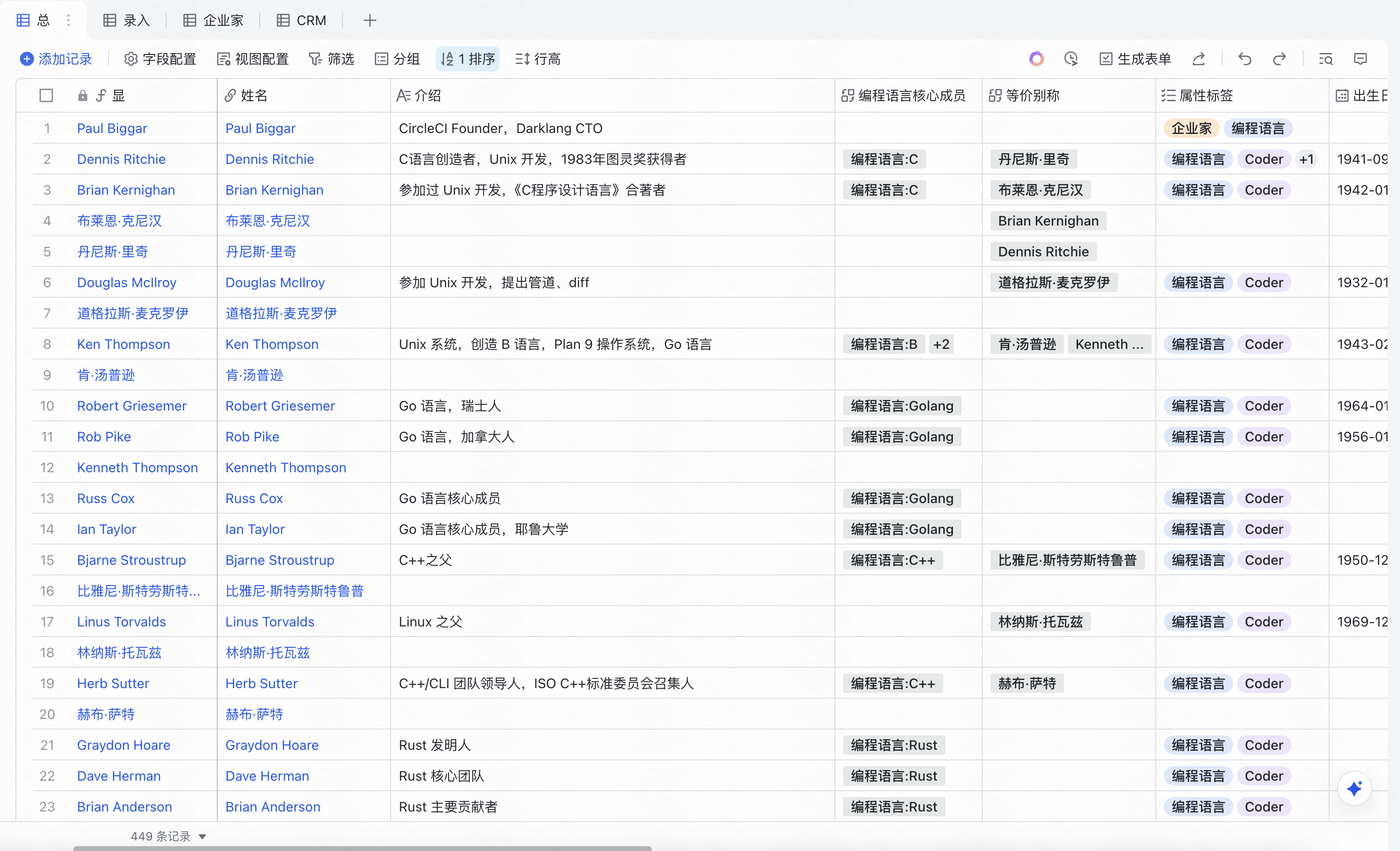Open the comments icon in toolbar
1400x851 pixels.
click(x=1360, y=59)
